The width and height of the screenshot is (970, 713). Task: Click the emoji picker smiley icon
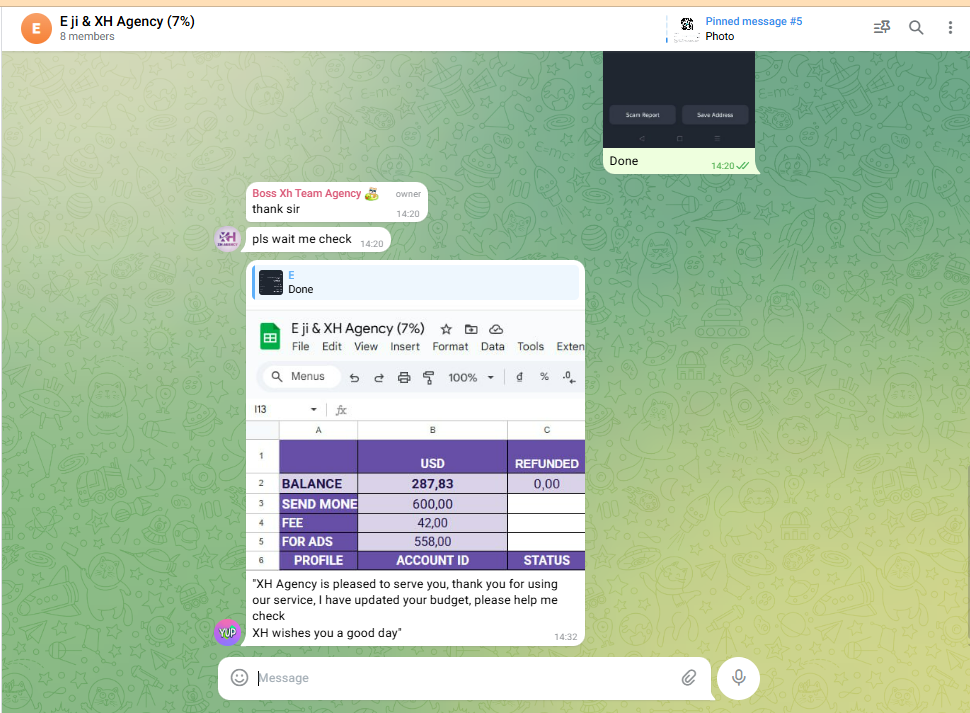(239, 677)
